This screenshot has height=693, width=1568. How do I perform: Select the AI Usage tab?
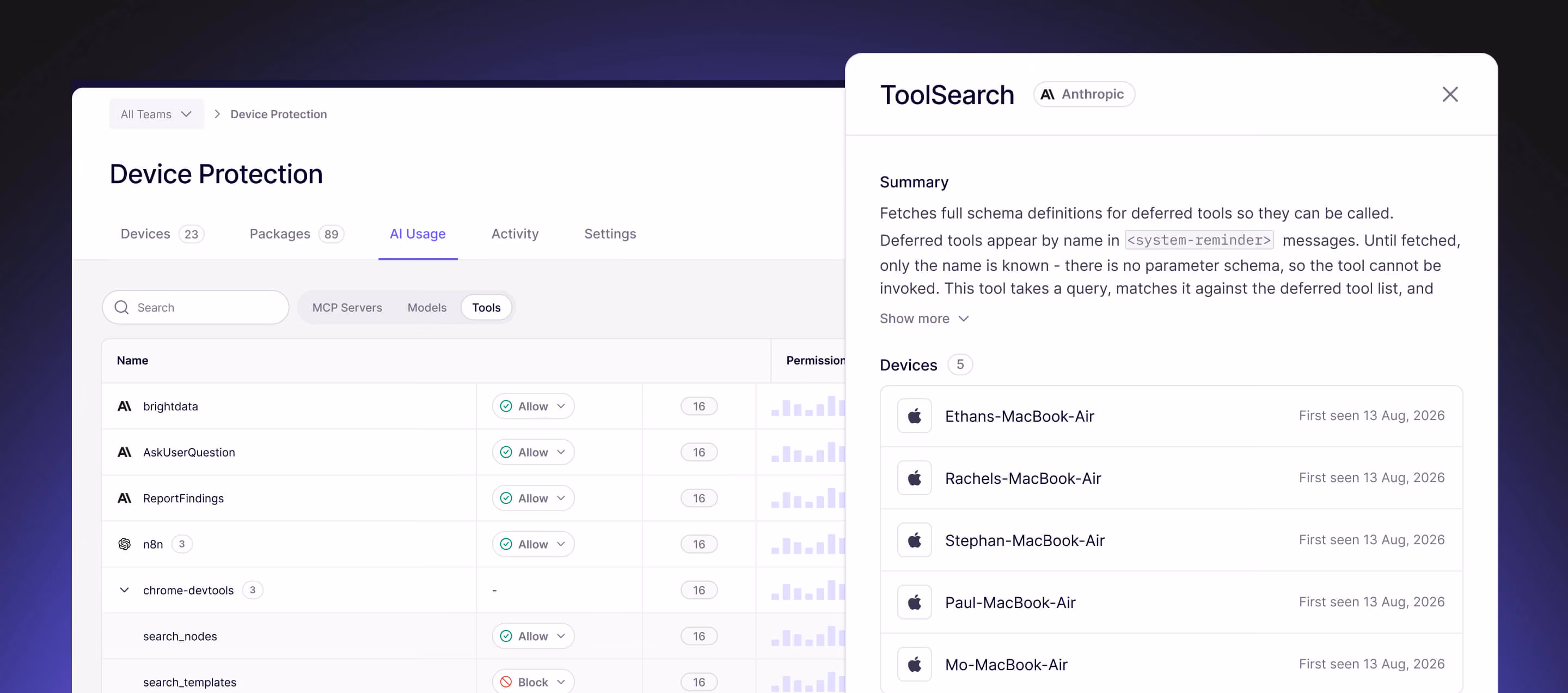pos(418,234)
